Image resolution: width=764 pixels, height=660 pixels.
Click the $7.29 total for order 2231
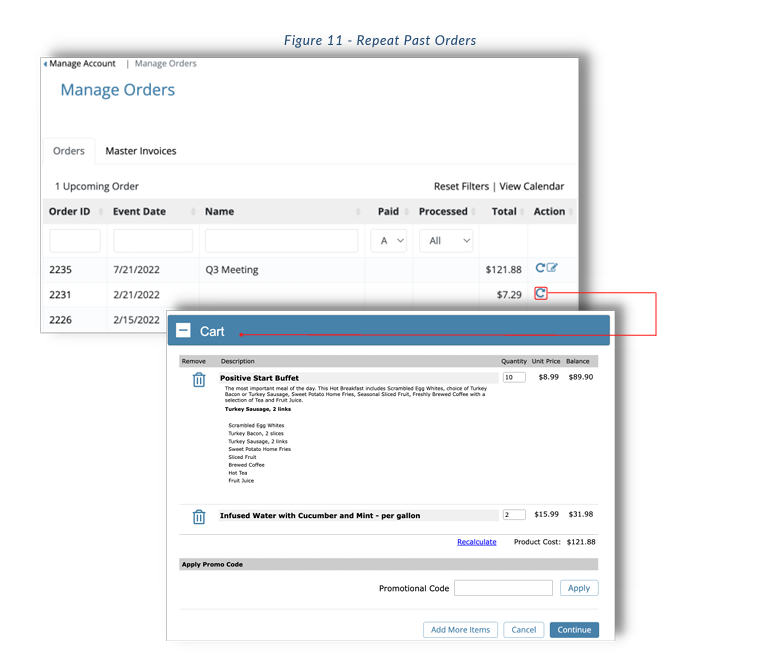tap(509, 295)
